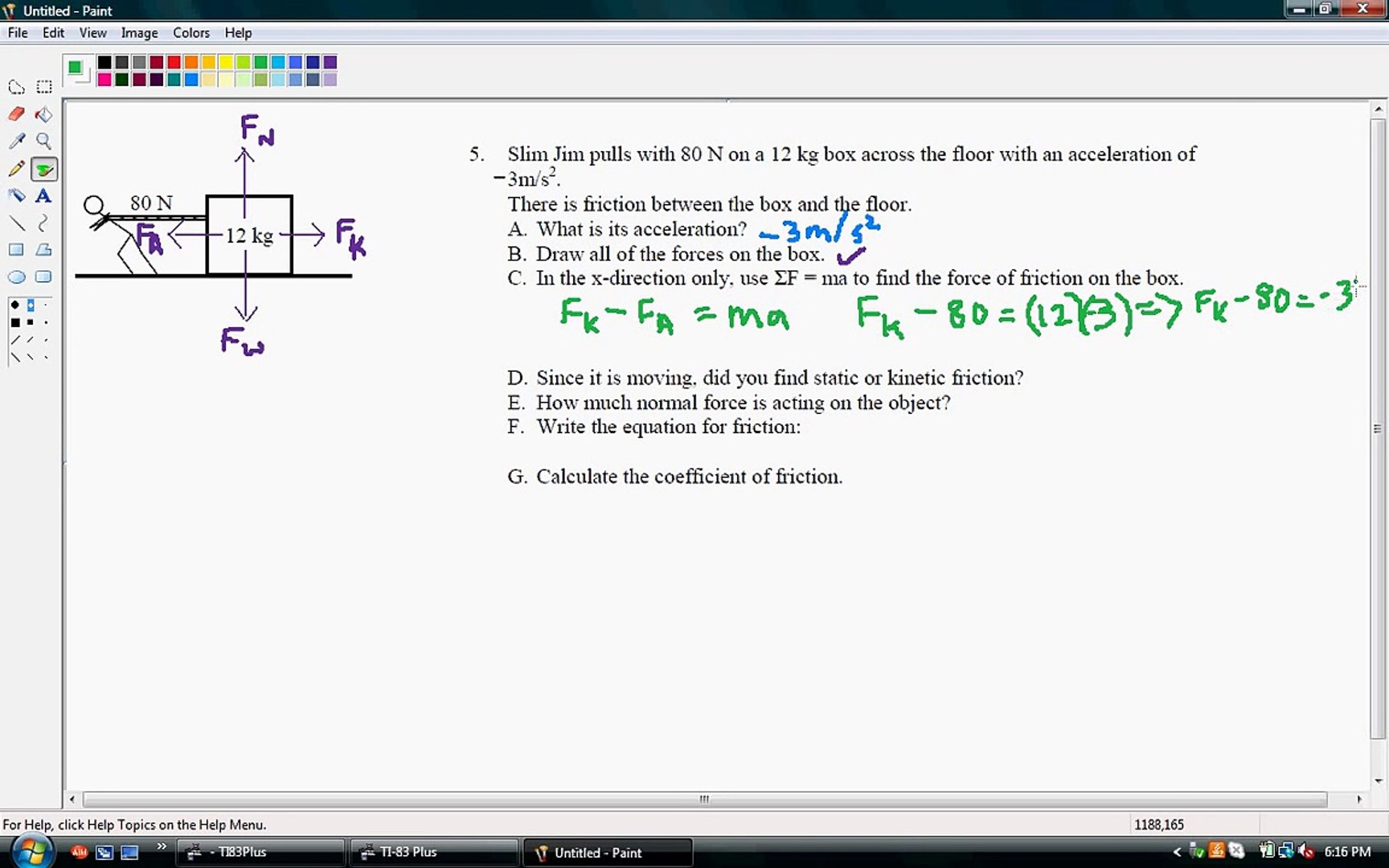Select the Pencil tool
Viewport: 1389px width, 868px height.
pos(16,169)
